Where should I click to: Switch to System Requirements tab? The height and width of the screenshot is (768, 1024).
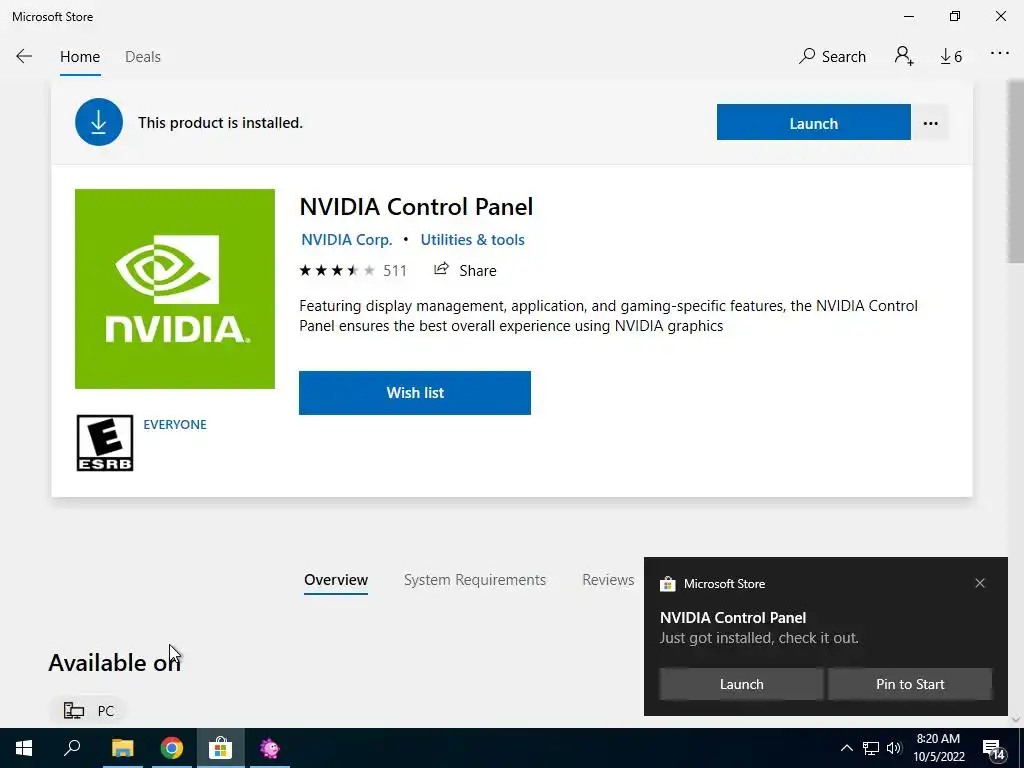tap(474, 580)
